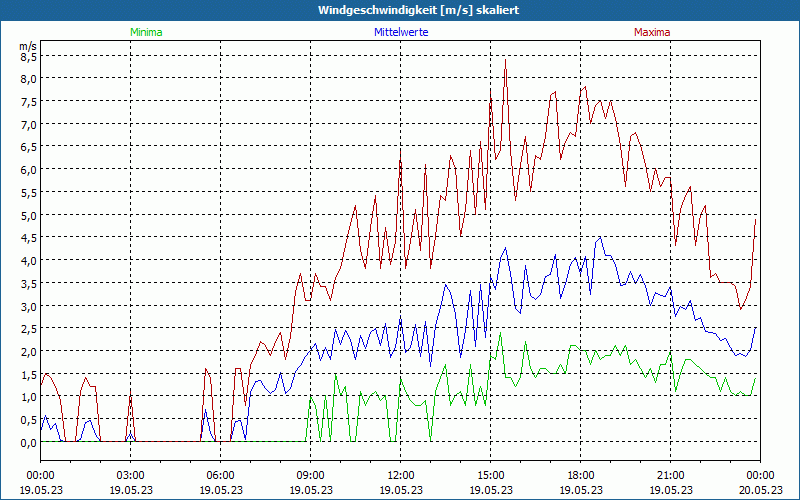Click the 03:00 time axis label
This screenshot has width=800, height=500.
131,476
